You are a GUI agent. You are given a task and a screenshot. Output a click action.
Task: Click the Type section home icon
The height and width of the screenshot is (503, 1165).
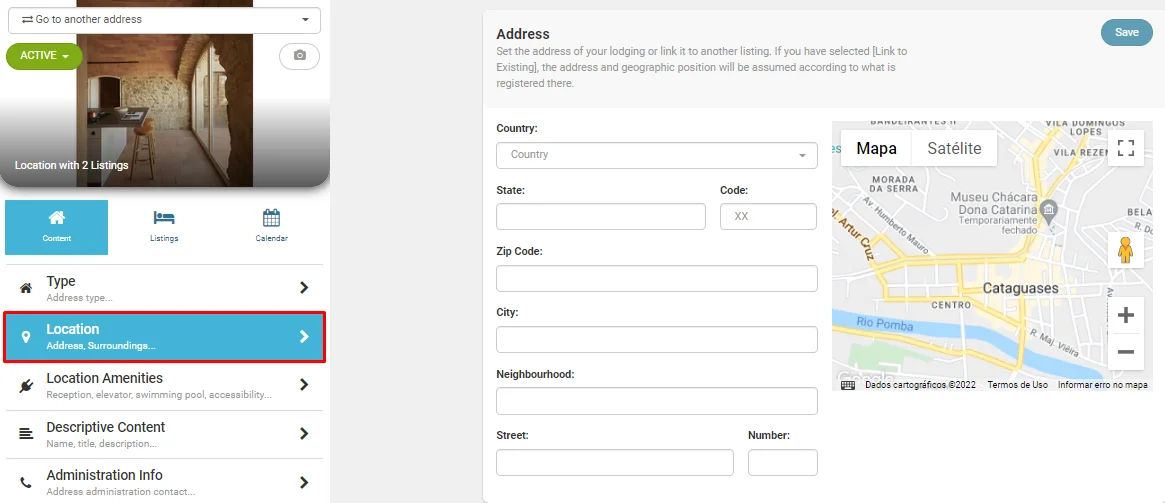(x=26, y=288)
